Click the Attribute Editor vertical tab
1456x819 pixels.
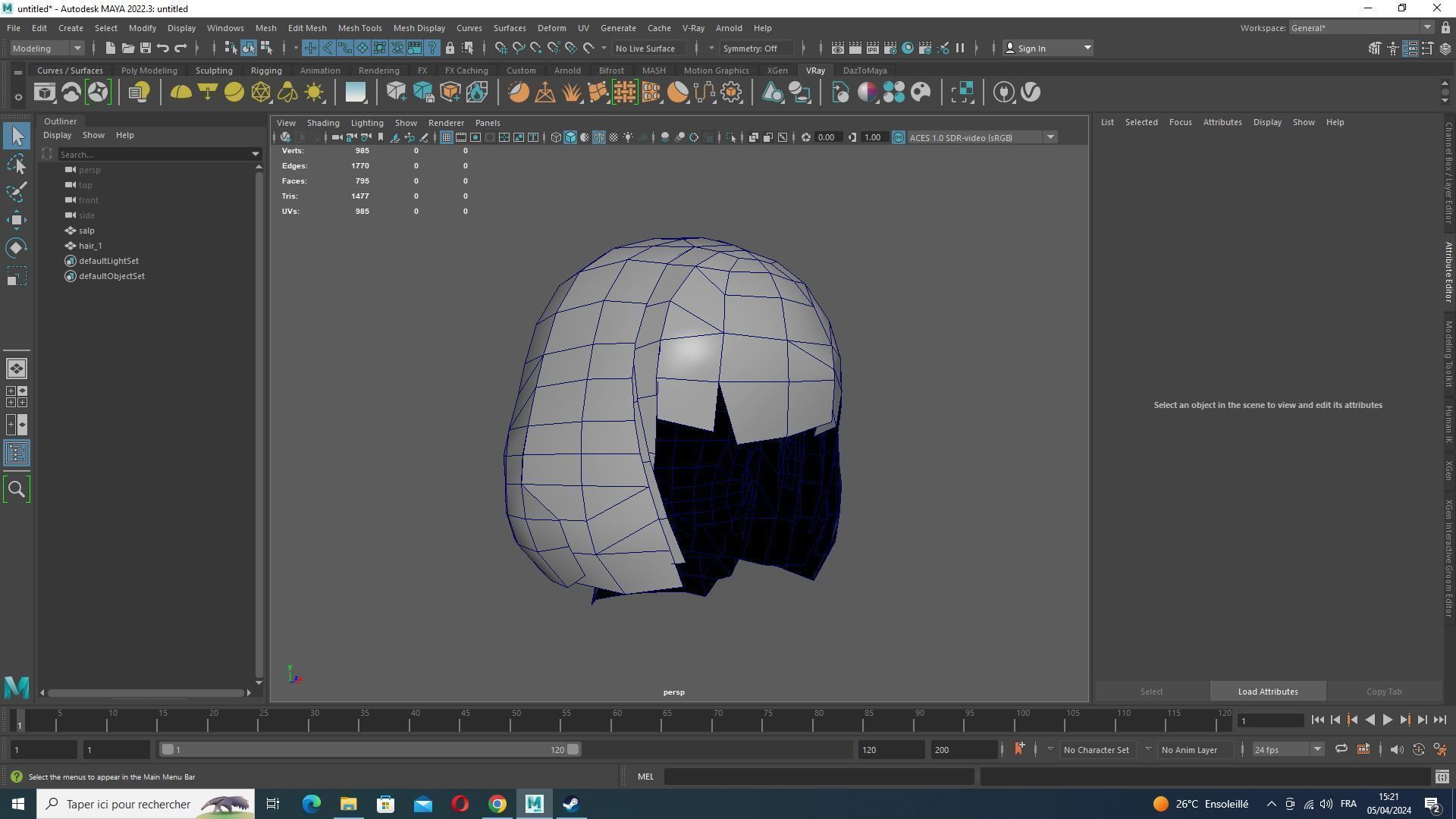(1448, 272)
